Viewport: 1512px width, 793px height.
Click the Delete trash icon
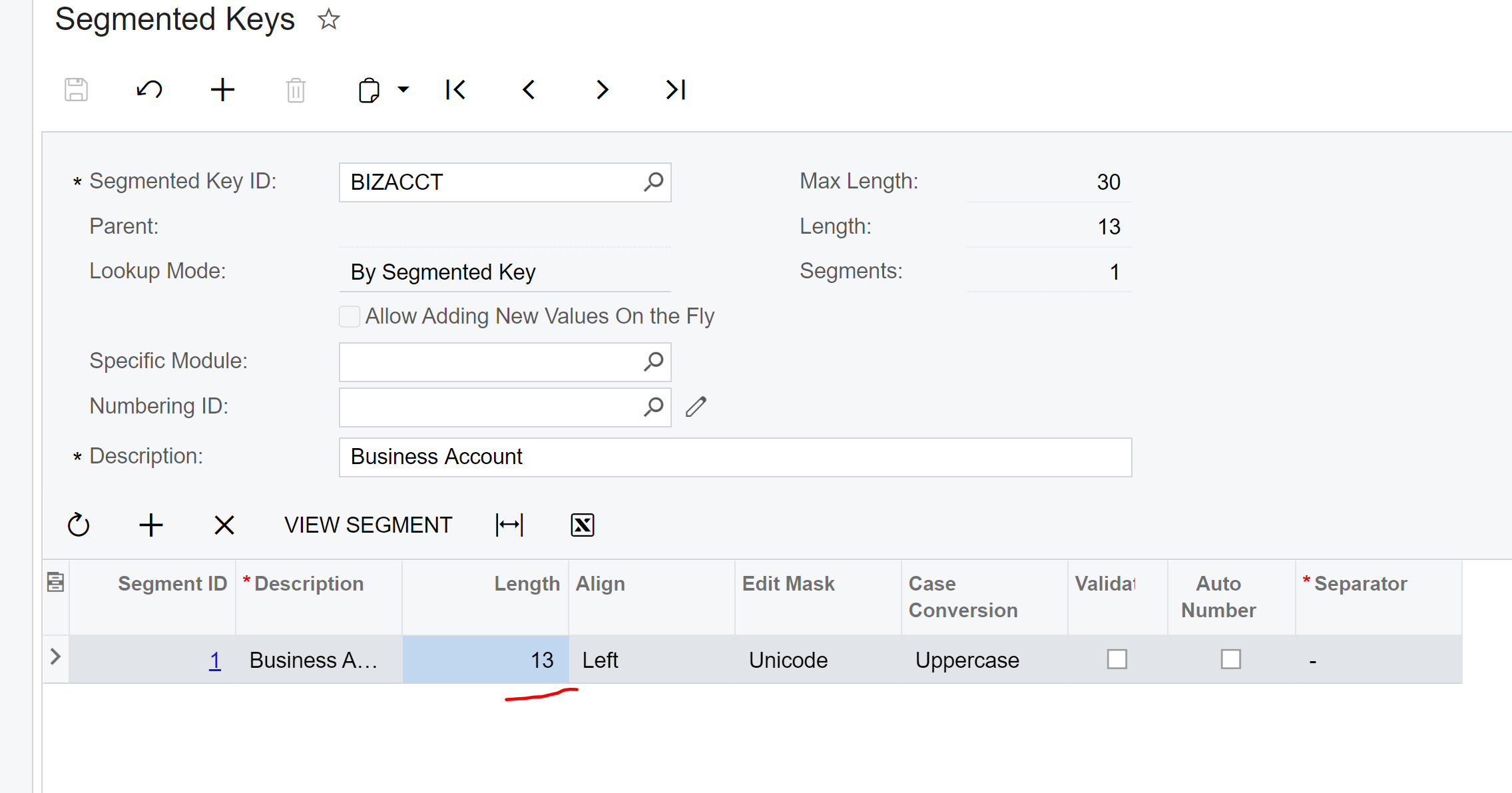[x=296, y=90]
